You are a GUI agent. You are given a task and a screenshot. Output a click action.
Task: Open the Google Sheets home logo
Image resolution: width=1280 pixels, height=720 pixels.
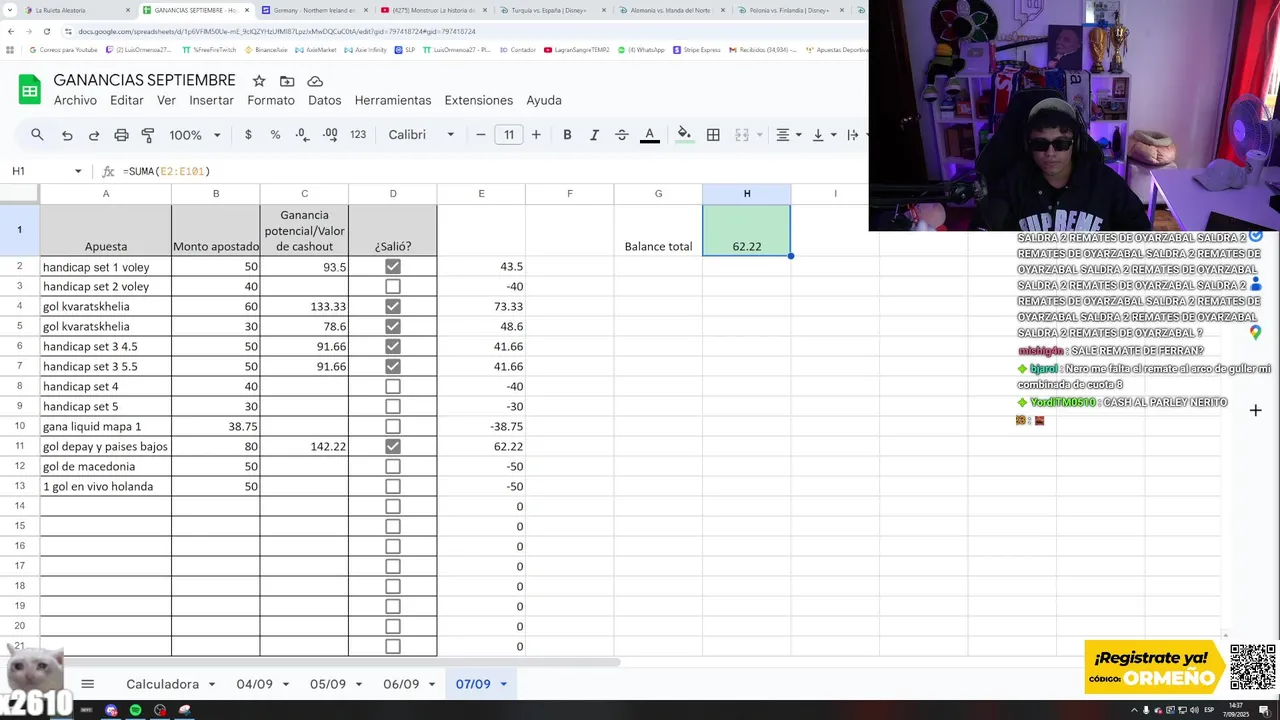[x=30, y=90]
